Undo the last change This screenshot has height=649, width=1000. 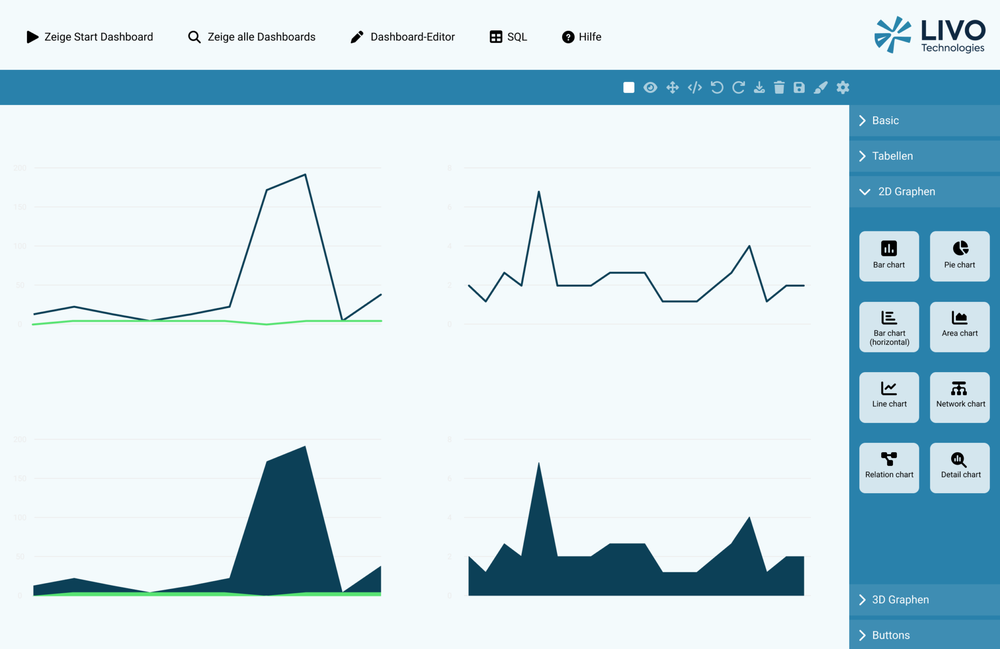coord(717,87)
